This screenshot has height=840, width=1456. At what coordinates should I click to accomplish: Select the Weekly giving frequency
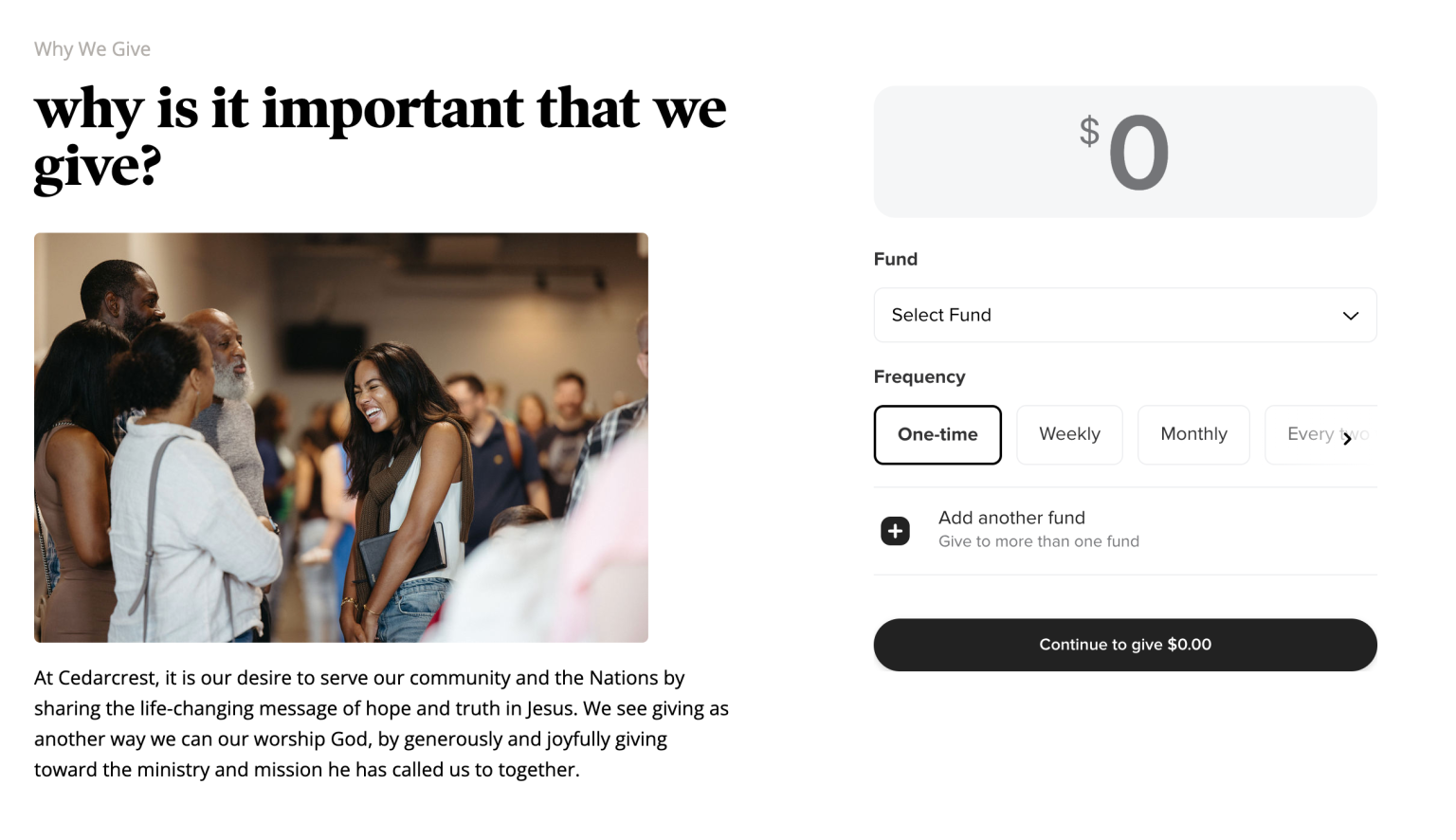tap(1069, 434)
